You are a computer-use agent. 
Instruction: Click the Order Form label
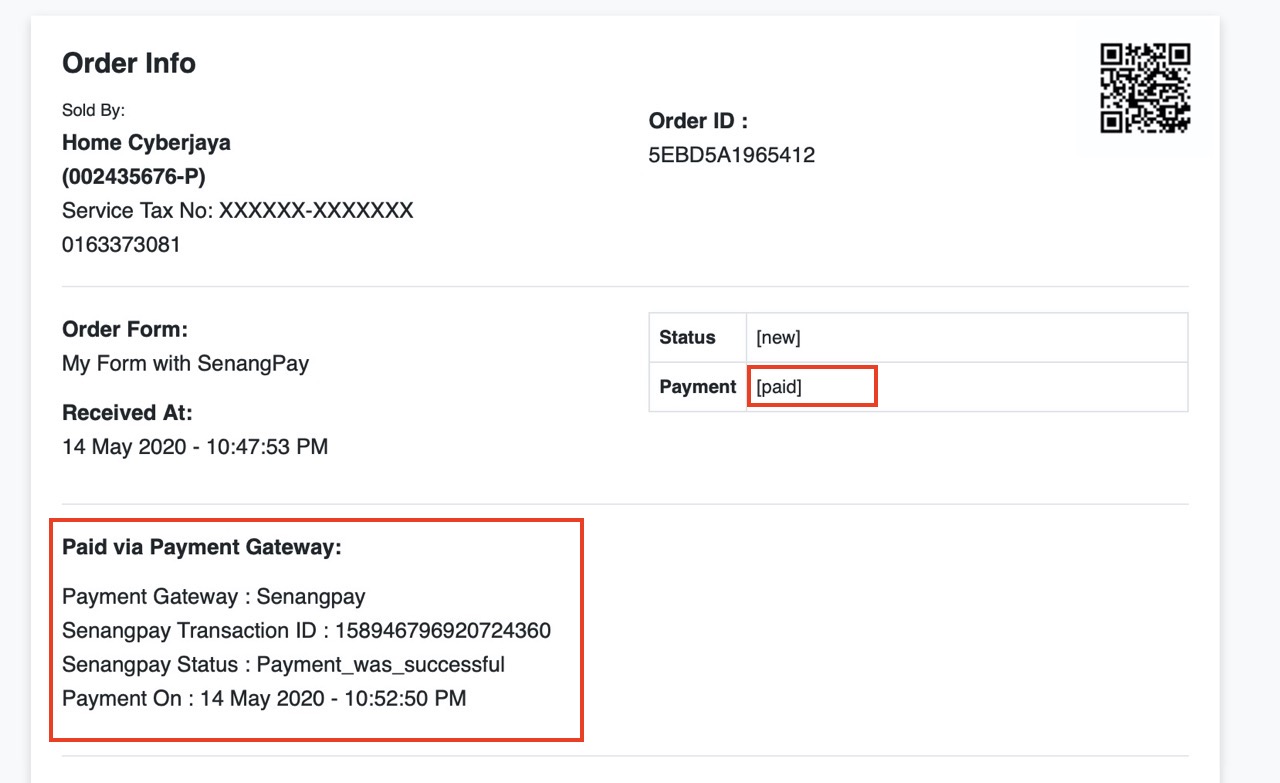[125, 330]
